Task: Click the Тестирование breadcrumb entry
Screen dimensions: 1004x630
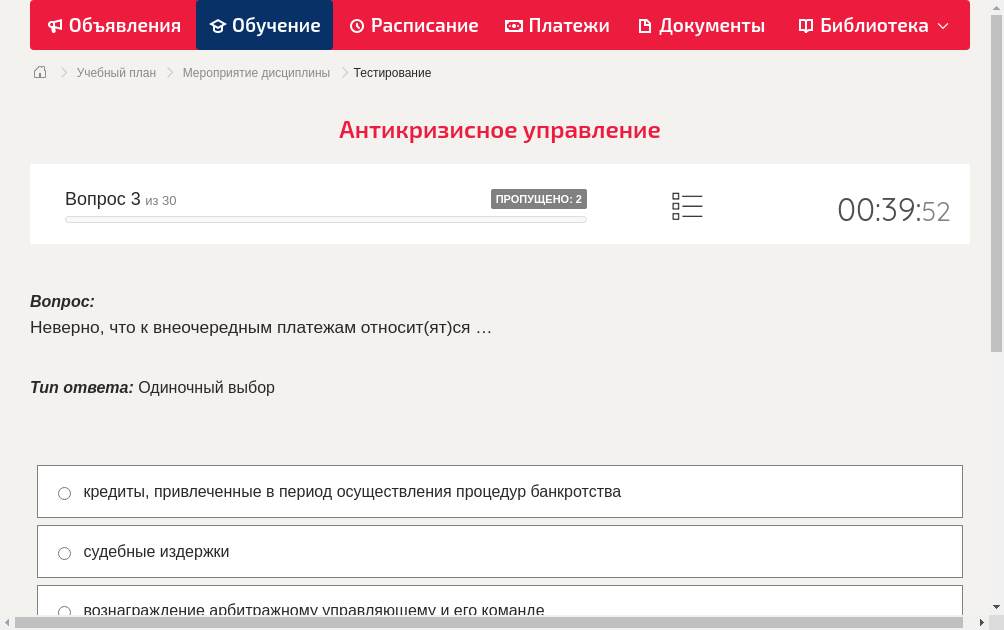Action: click(390, 72)
